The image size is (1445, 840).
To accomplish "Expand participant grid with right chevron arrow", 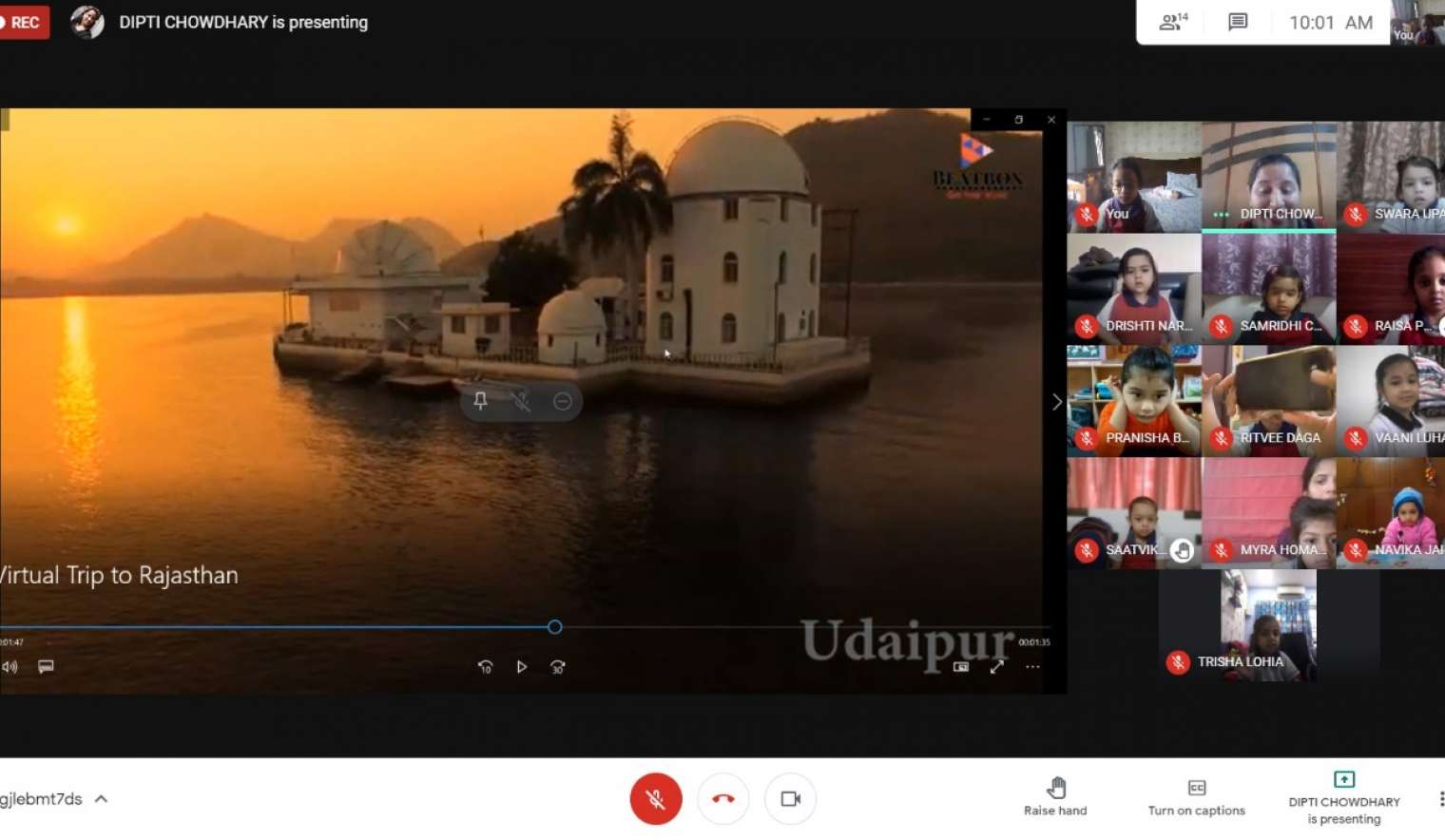I will tap(1056, 402).
